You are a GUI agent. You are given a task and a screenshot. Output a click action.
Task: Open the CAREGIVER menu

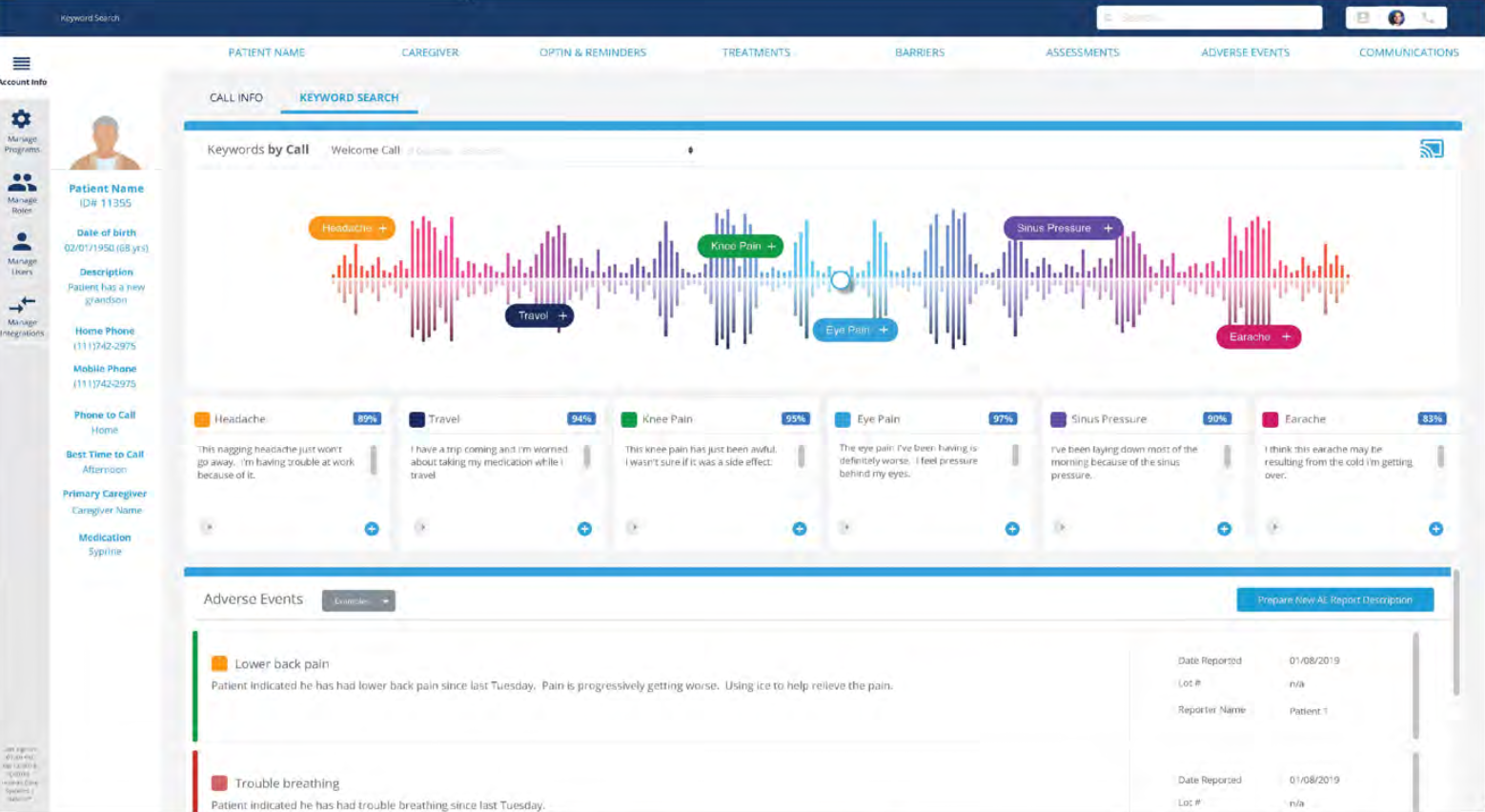pos(430,52)
